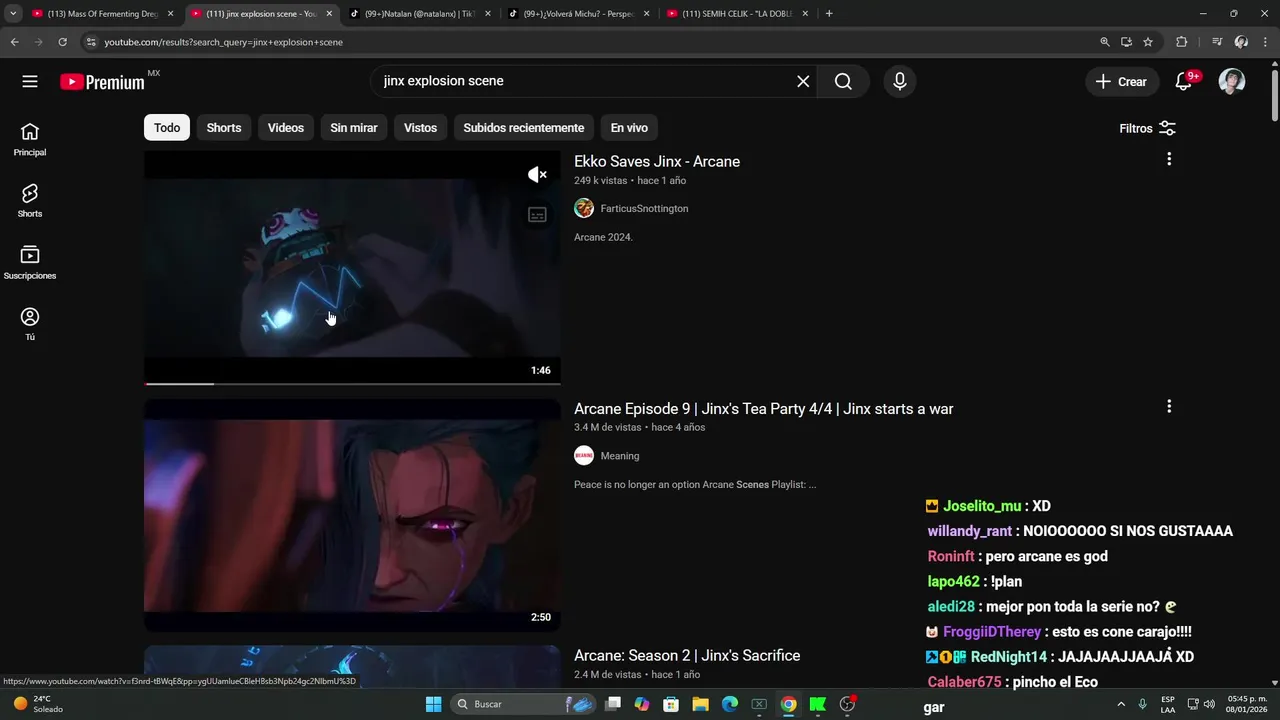
Task: Toggle captions on the video preview
Action: (x=537, y=215)
